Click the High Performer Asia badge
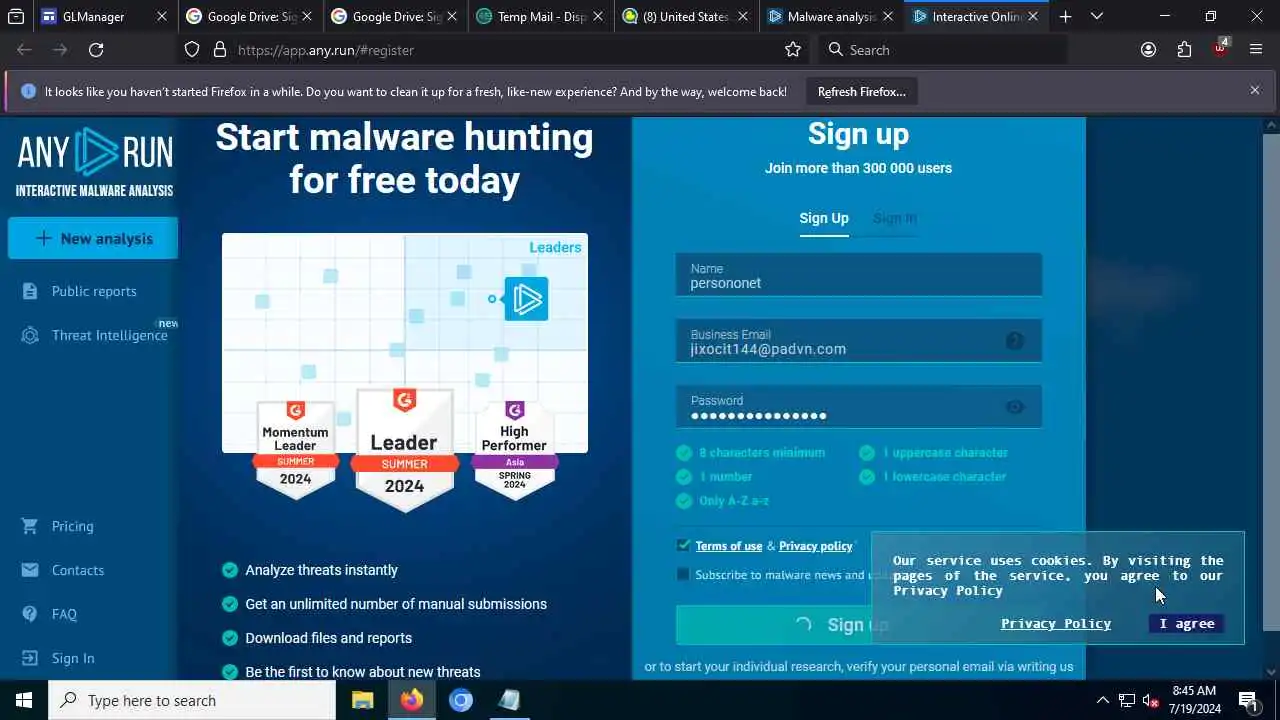 click(514, 448)
